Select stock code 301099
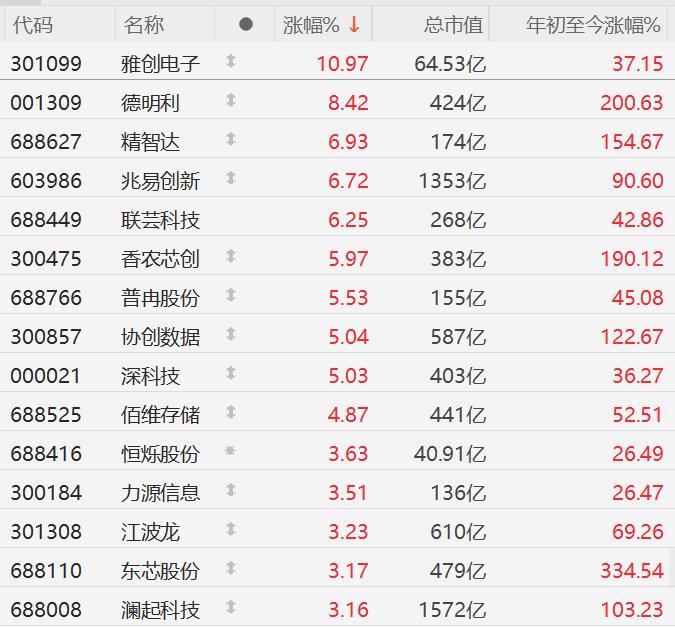Screen dimensions: 675x627 pos(46,64)
